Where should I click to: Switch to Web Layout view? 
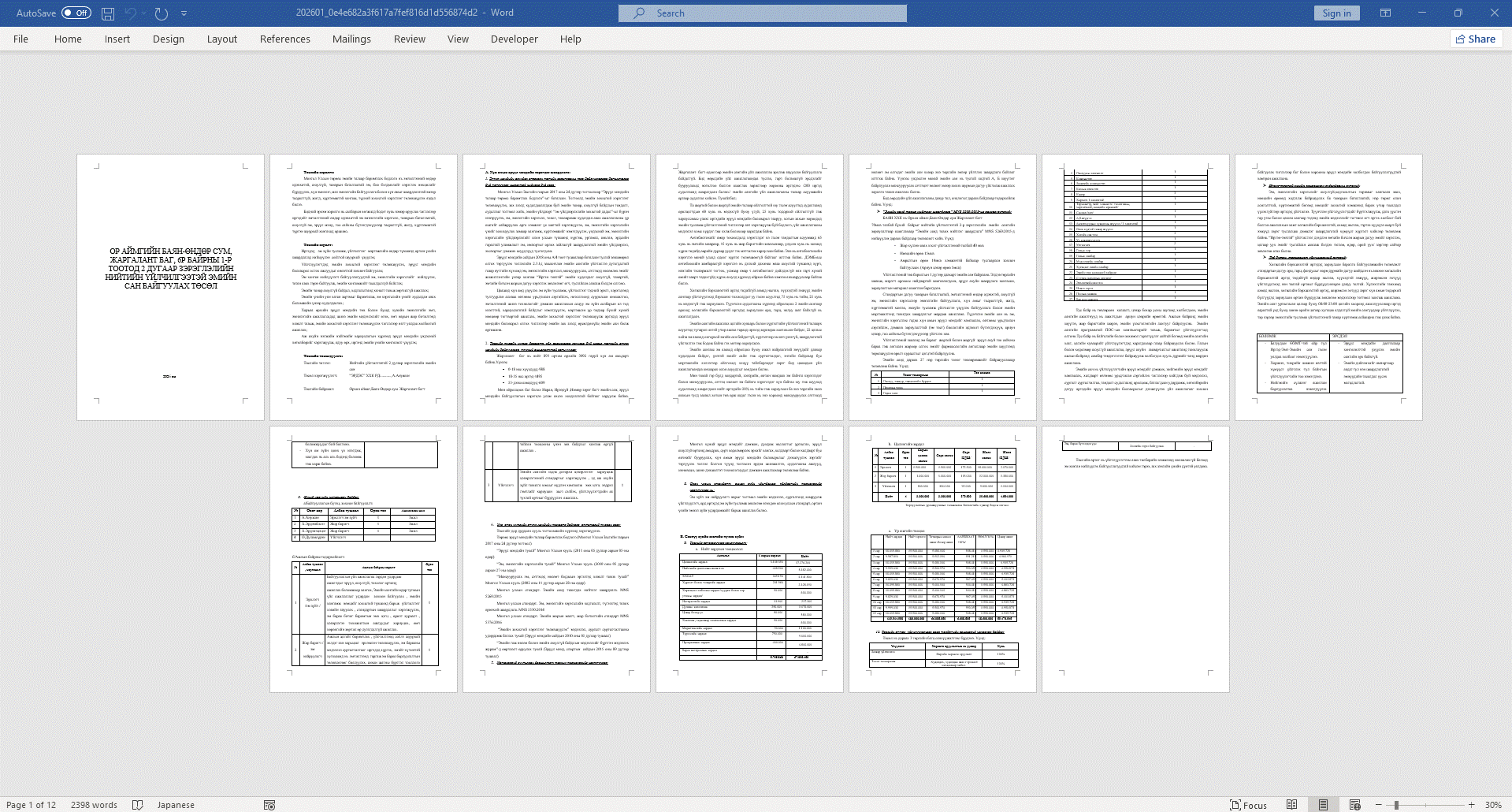point(1354,805)
